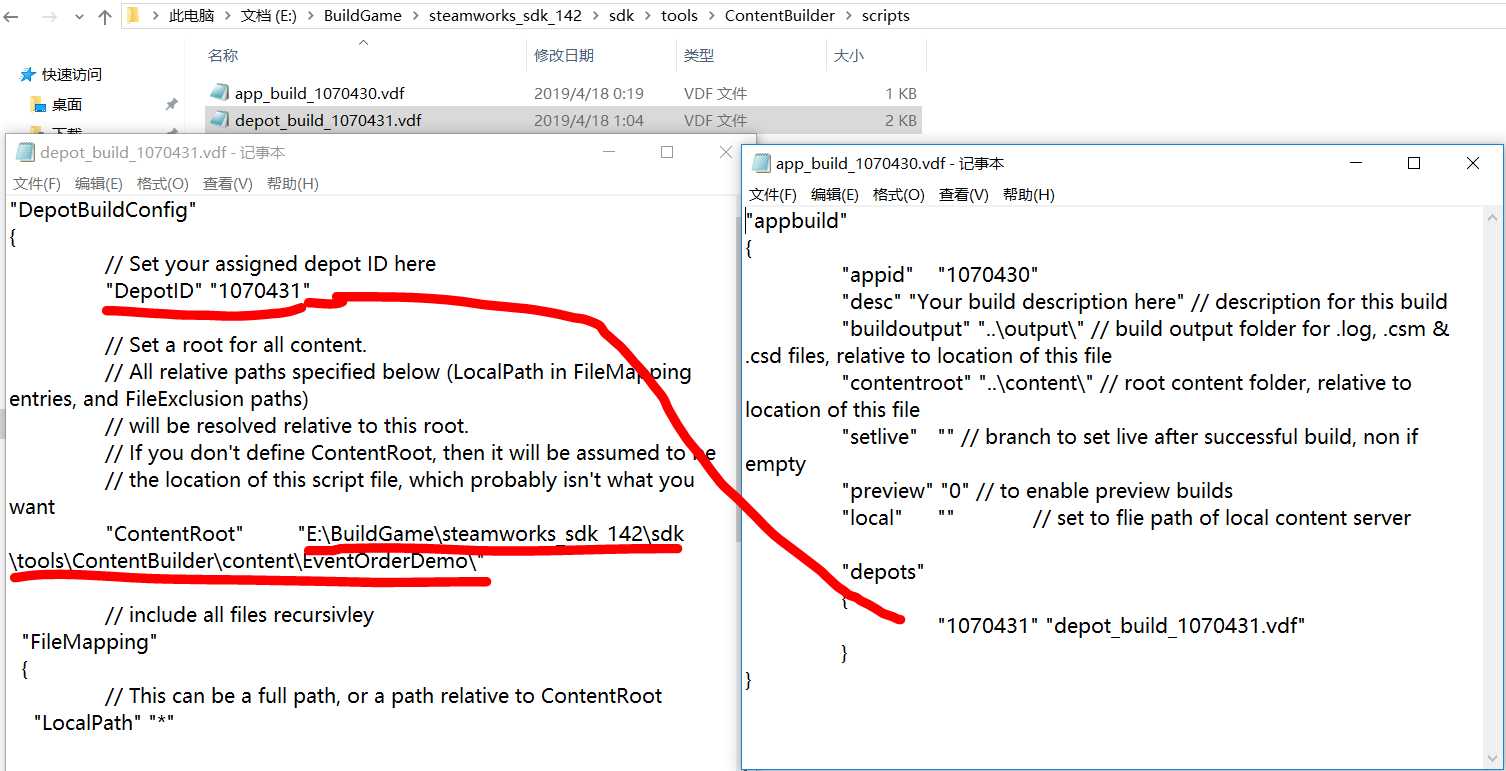Open 快速访问 in navigation pane
The image size is (1506, 771).
[x=71, y=75]
